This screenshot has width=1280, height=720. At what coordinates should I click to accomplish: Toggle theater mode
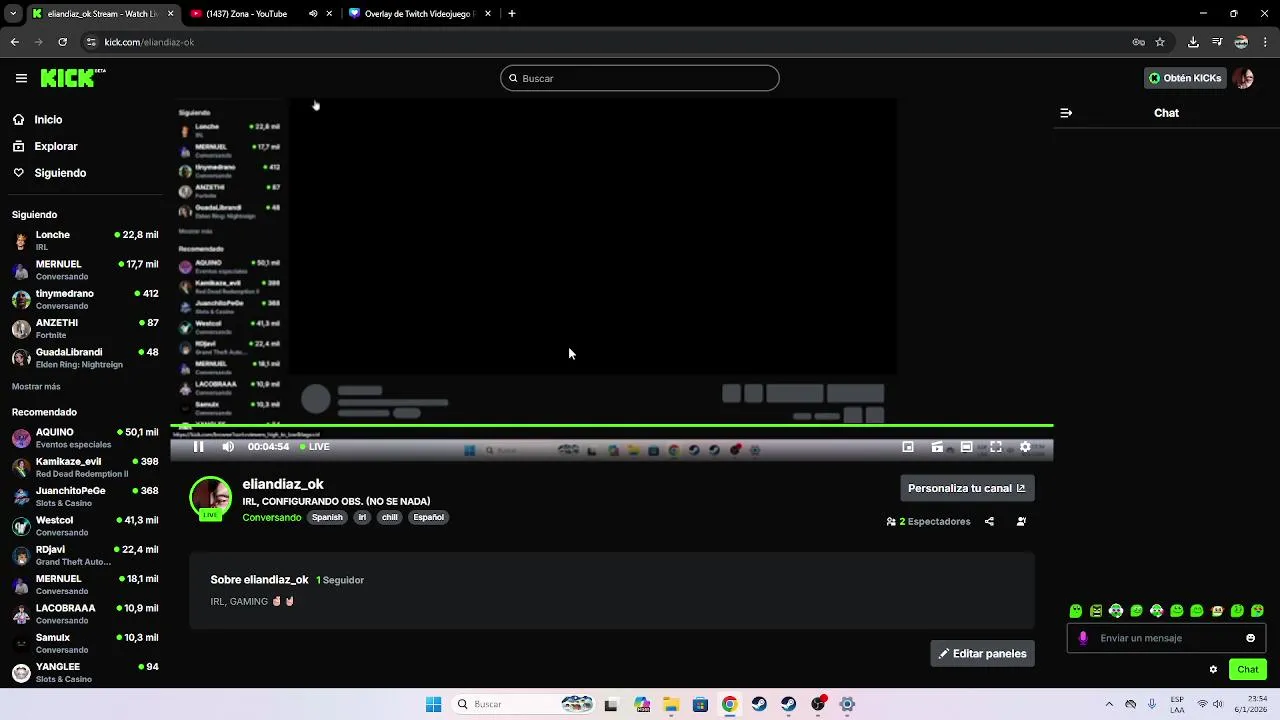[966, 447]
